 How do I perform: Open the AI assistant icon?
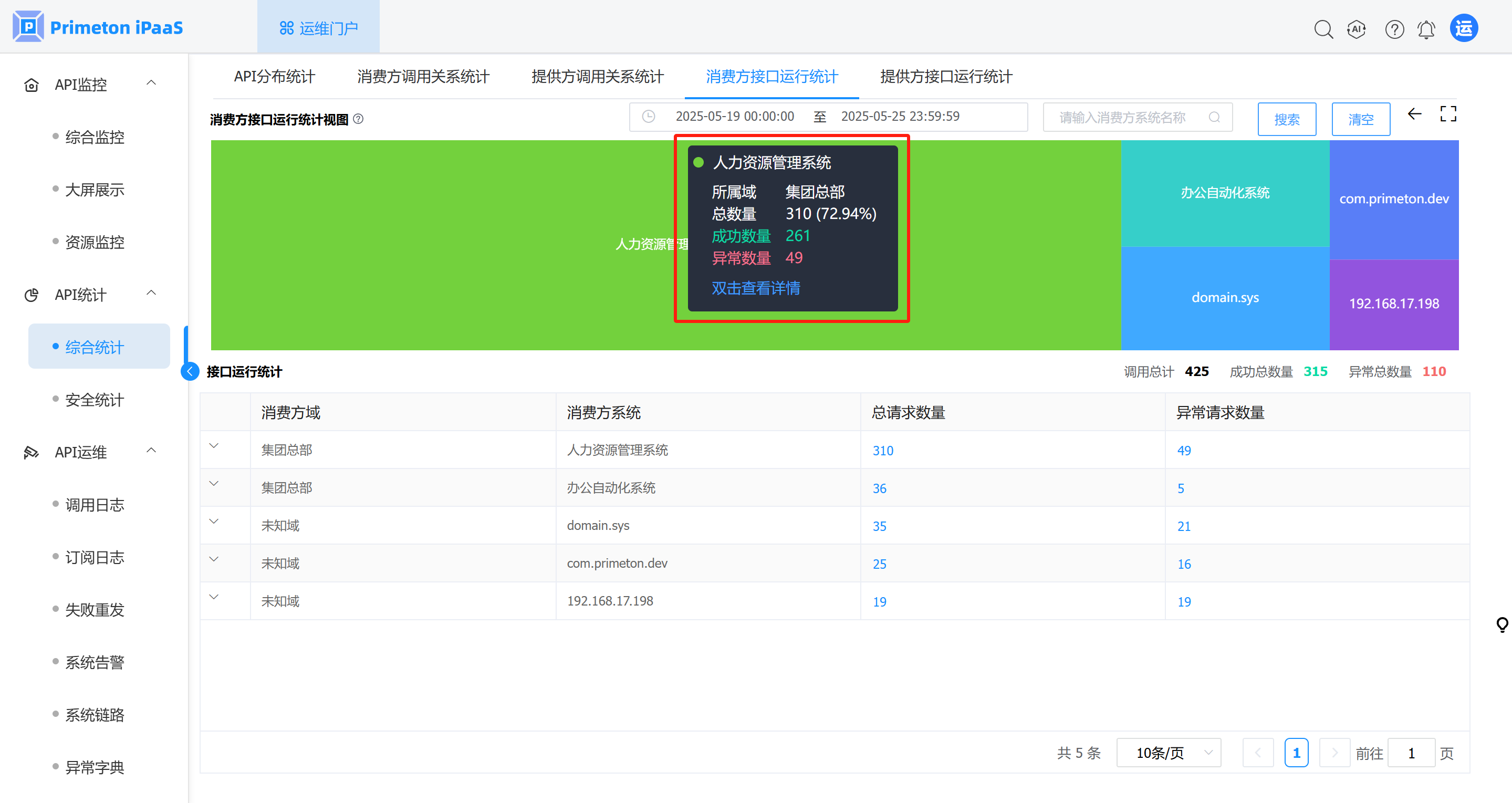tap(1357, 29)
